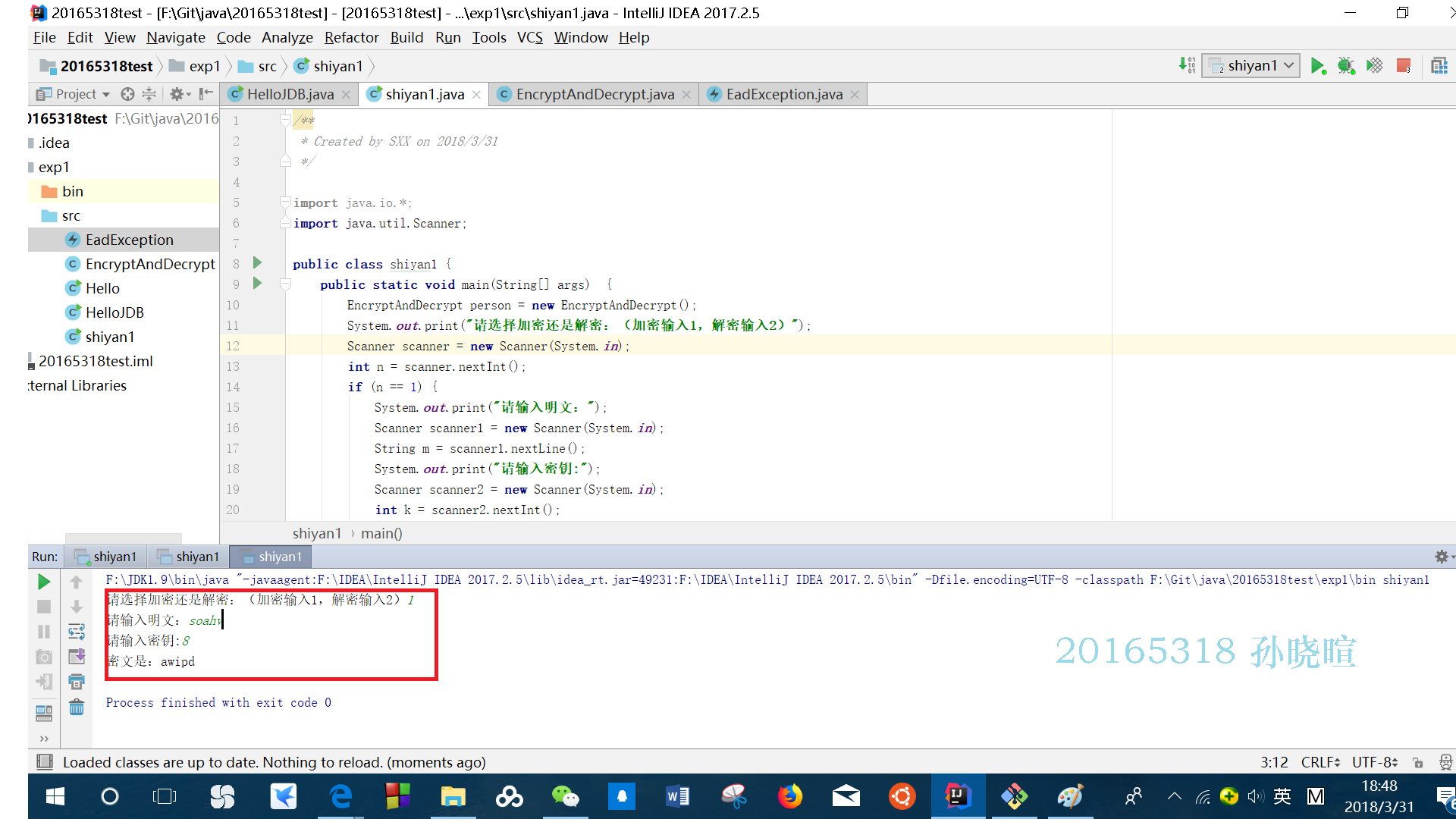The height and width of the screenshot is (819, 1456).
Task: Click the Print console output icon
Action: (76, 682)
